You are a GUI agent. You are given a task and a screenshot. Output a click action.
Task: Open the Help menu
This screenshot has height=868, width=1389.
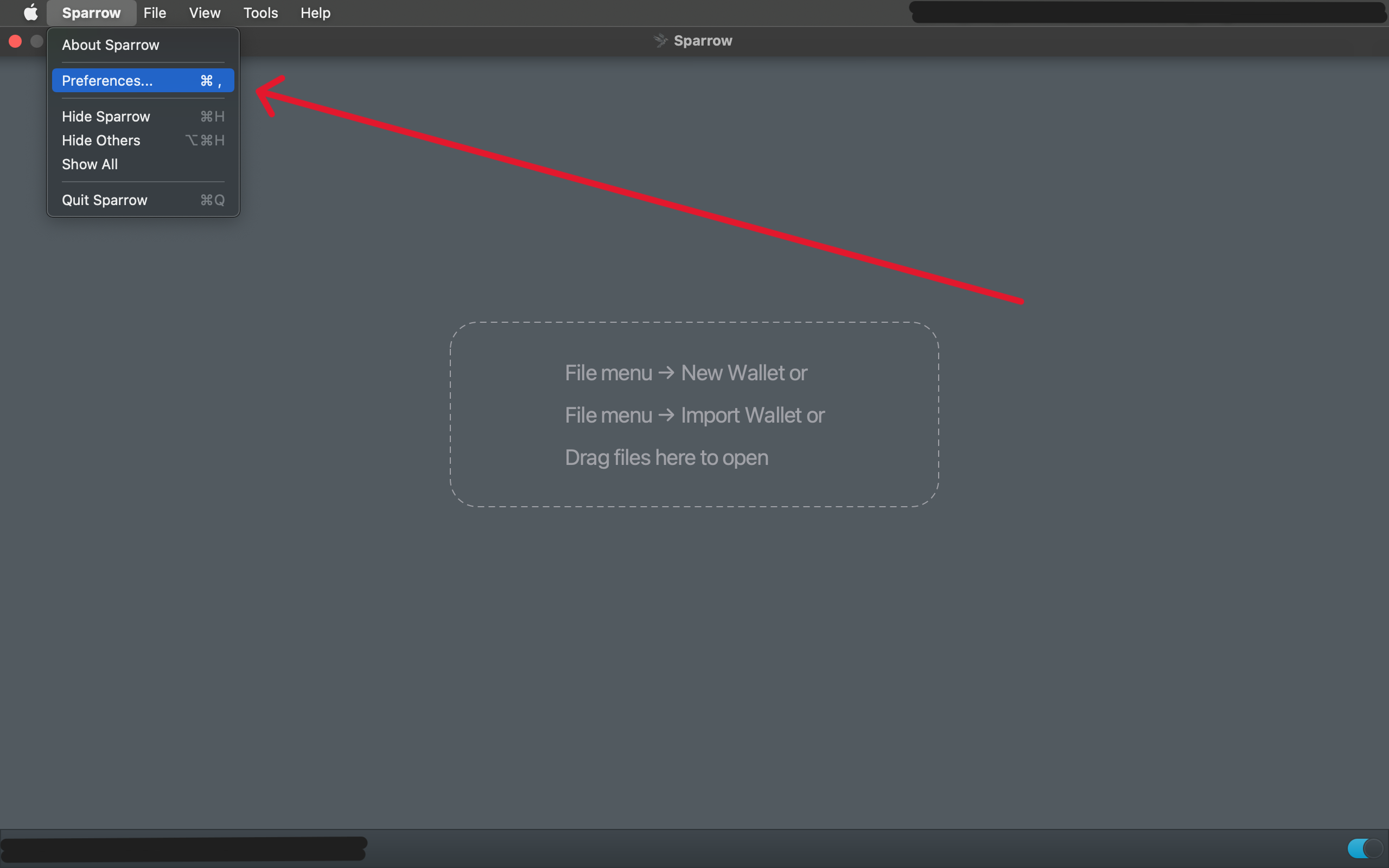[315, 12]
